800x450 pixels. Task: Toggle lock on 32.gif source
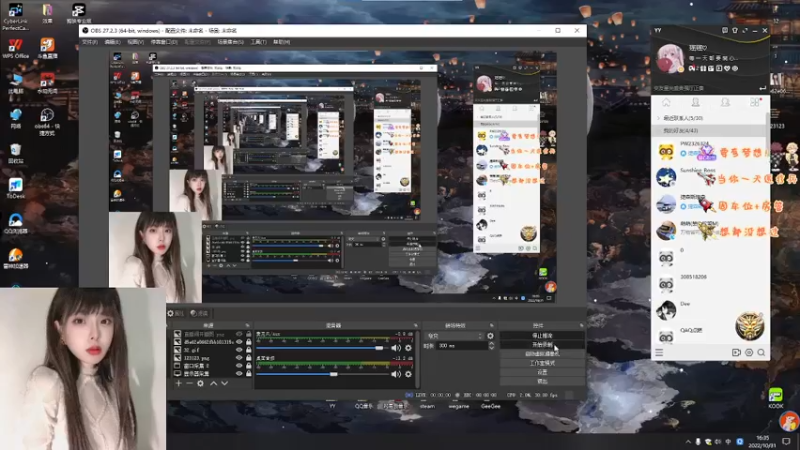tap(248, 350)
